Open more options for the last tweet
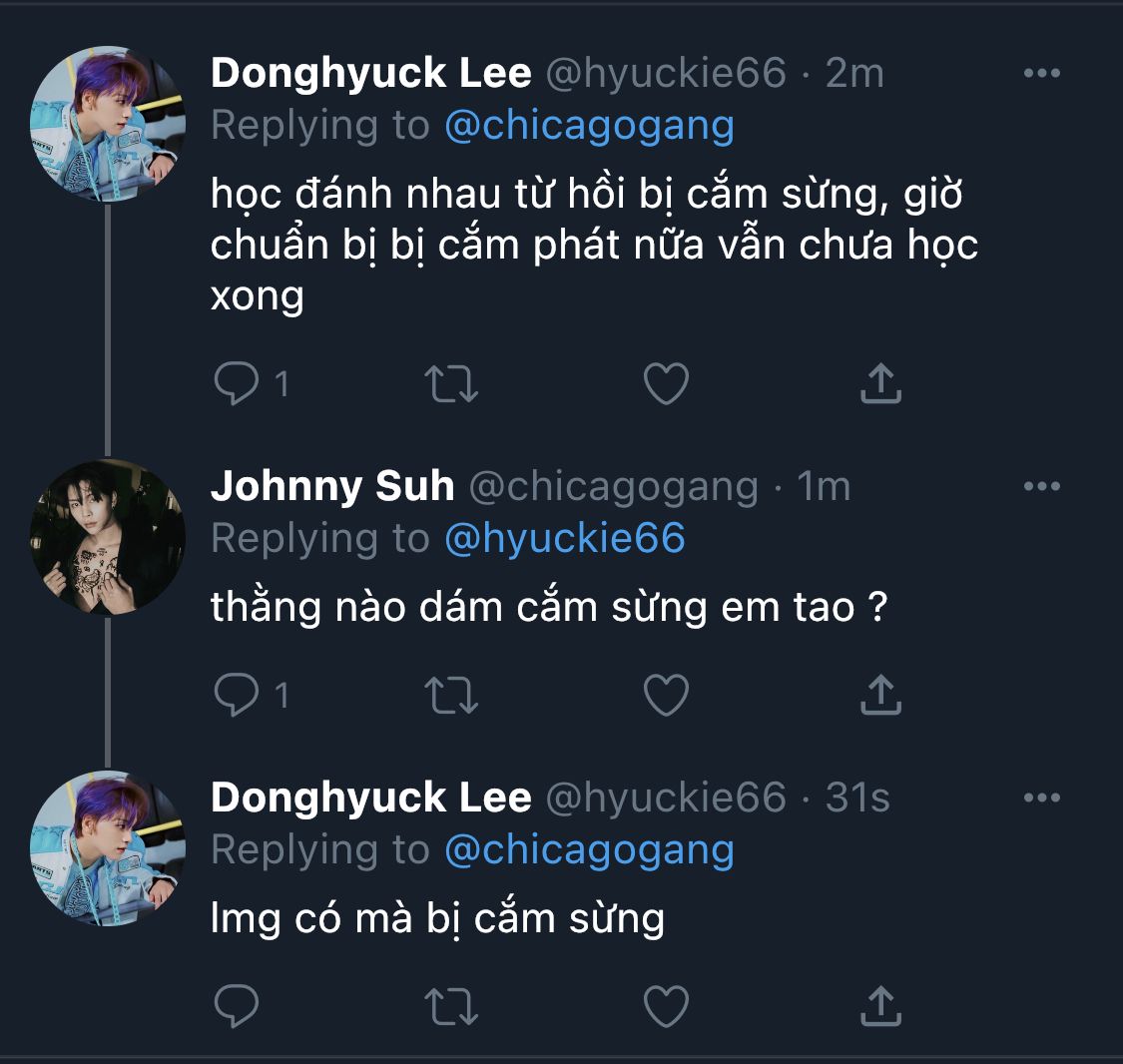1123x1064 pixels. (x=1042, y=798)
